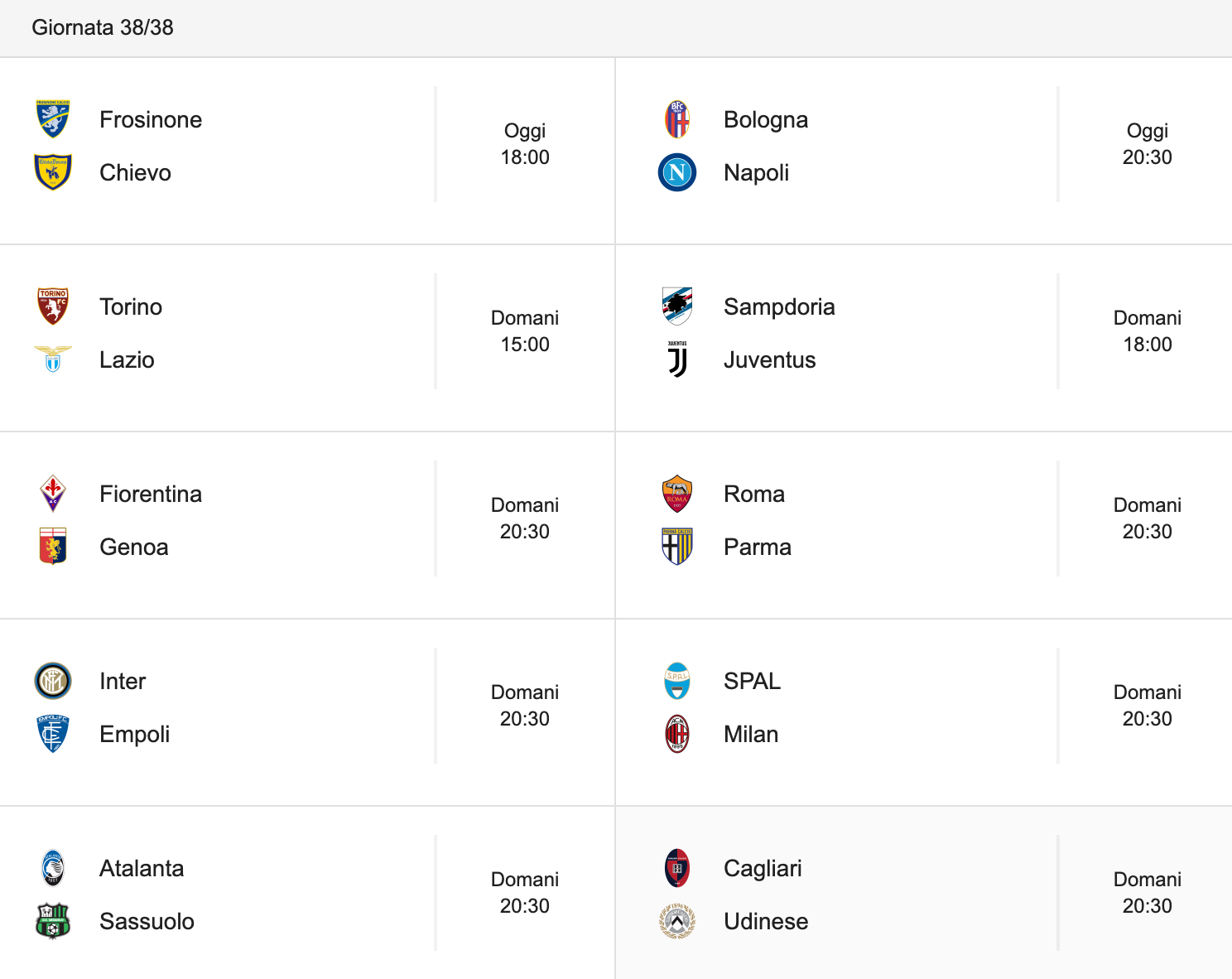Select Torino match time Domani 15:00
The height and width of the screenshot is (979, 1232).
(x=525, y=331)
